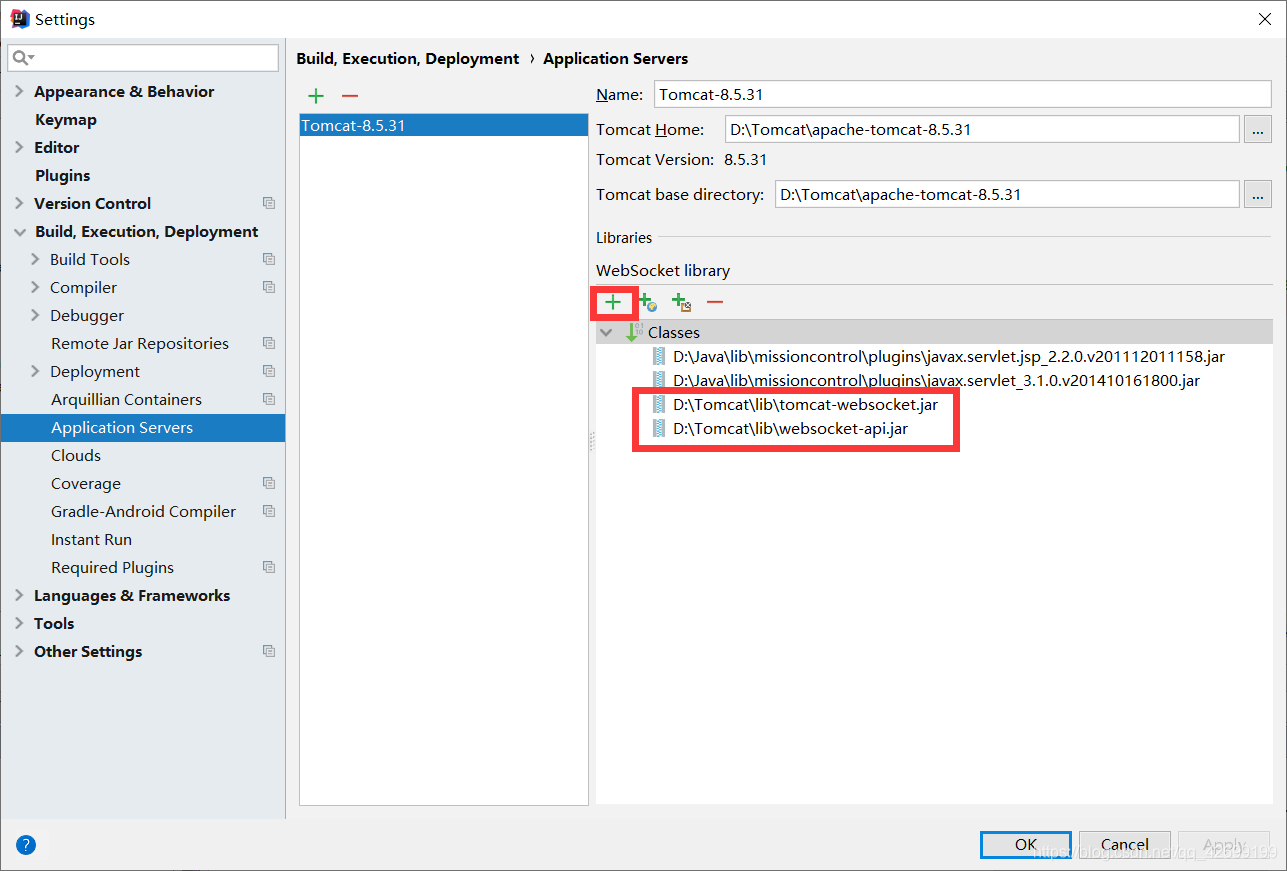1287x871 pixels.
Task: Browse for Tomcat base directory
Action: coord(1258,194)
